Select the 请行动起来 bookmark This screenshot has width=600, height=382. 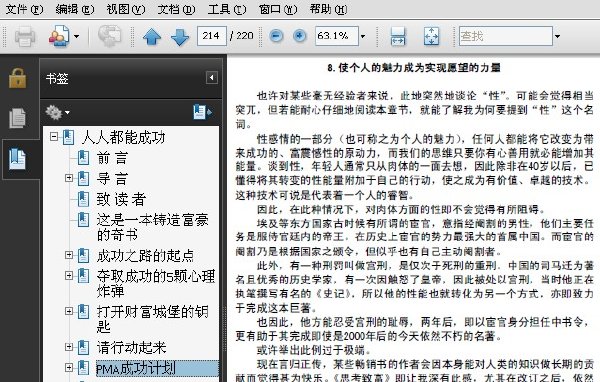pyautogui.click(x=131, y=348)
